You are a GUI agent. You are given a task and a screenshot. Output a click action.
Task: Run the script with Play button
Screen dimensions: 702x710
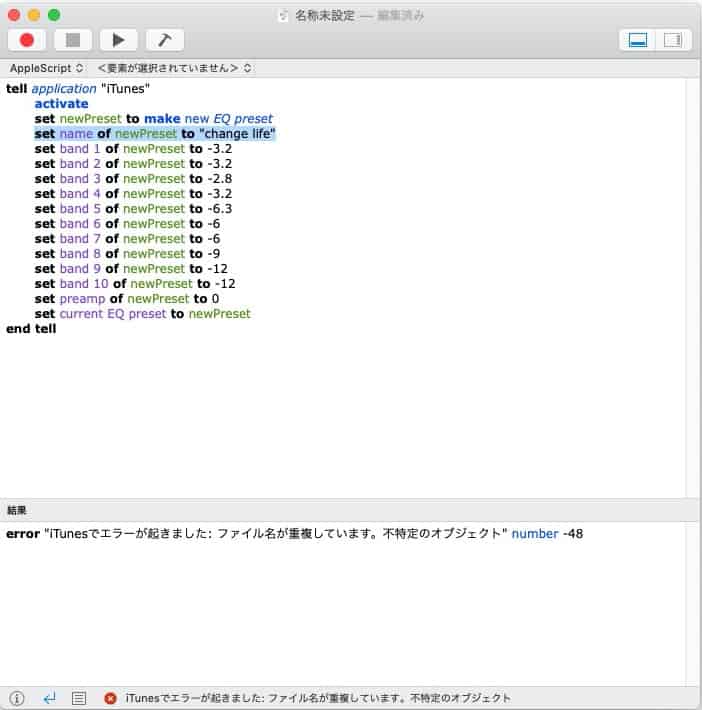point(119,40)
